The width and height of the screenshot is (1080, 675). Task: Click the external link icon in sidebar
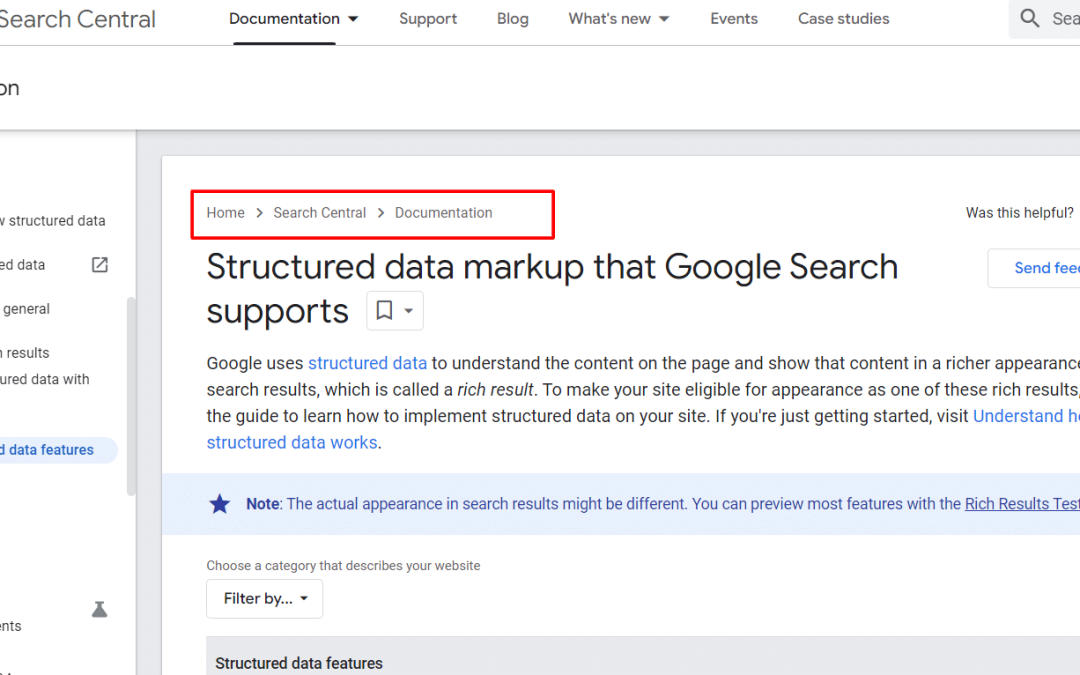tap(100, 264)
